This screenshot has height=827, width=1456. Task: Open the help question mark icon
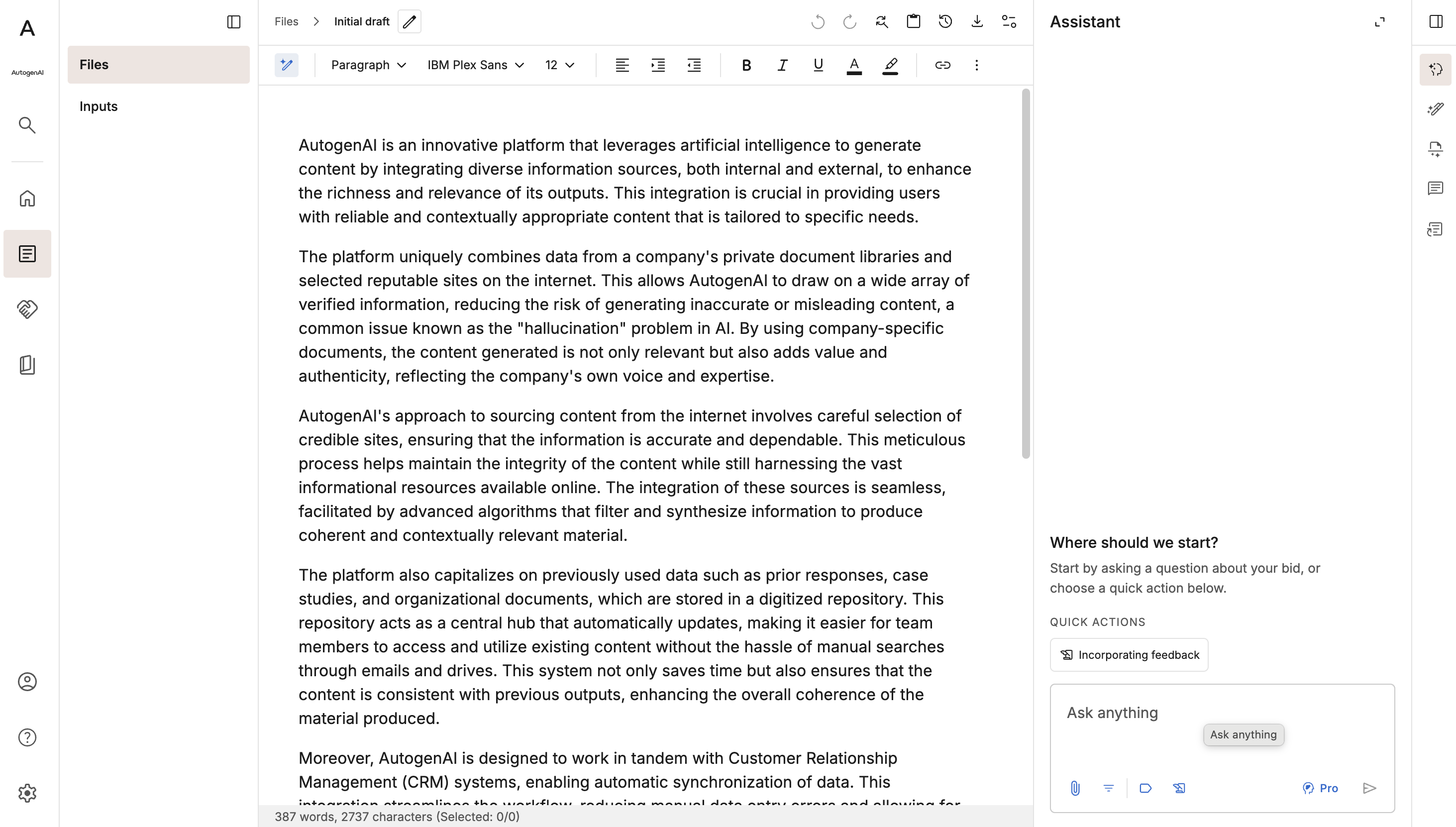(27, 737)
